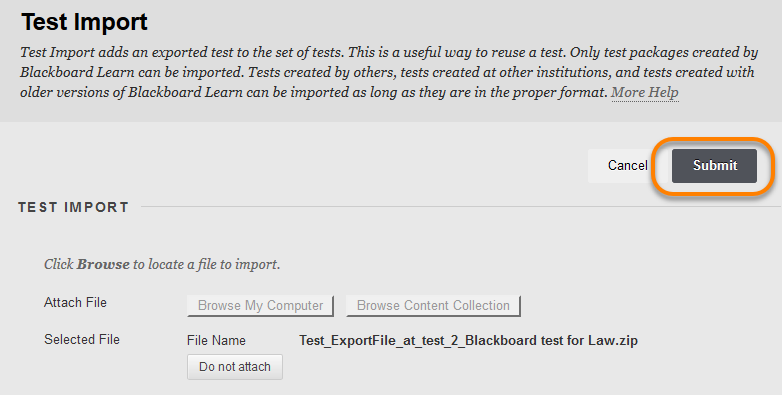
Task: Choose Browse My Computer
Action: pos(260,305)
